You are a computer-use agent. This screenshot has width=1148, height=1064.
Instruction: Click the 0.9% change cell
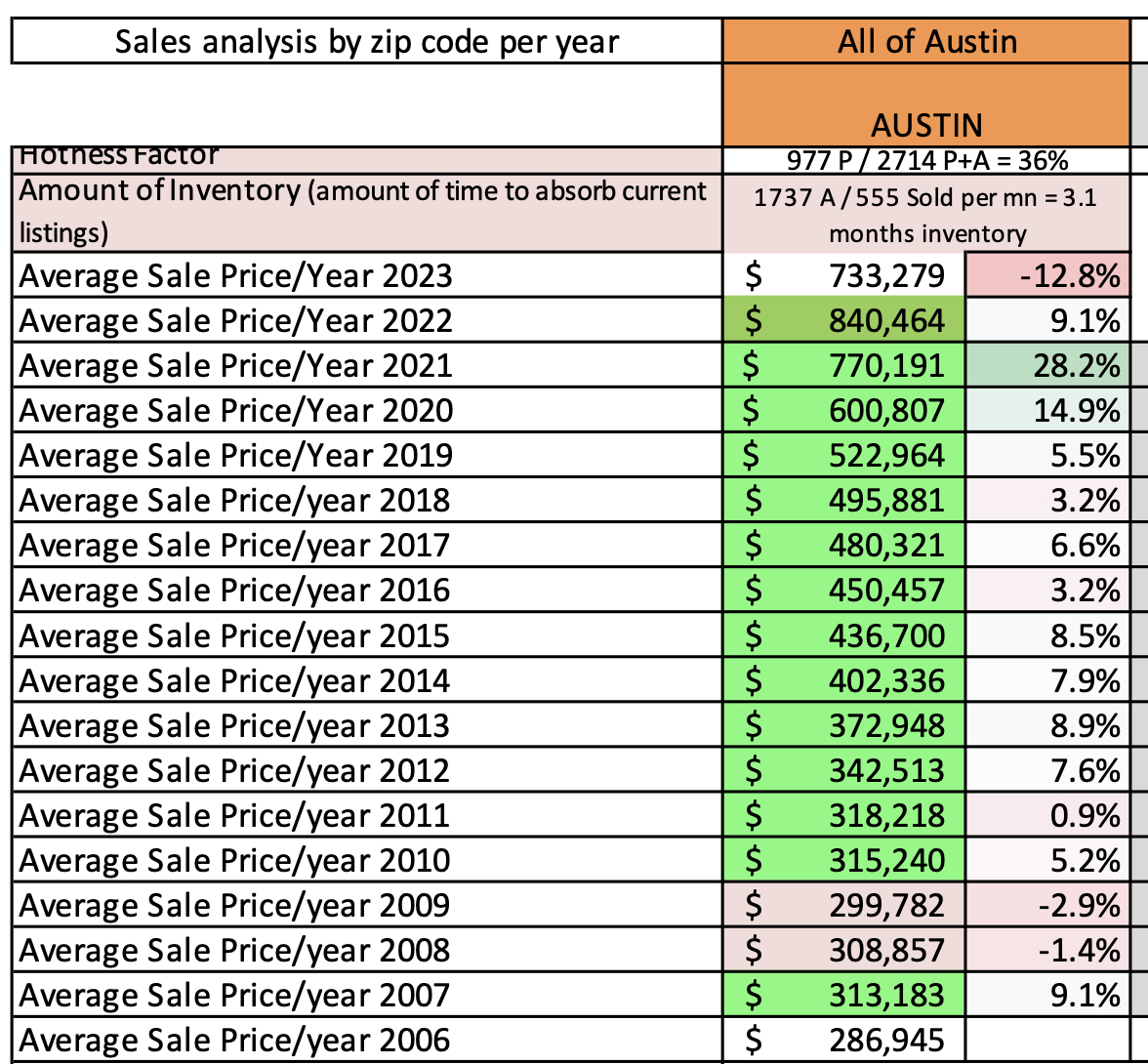coord(1045,815)
